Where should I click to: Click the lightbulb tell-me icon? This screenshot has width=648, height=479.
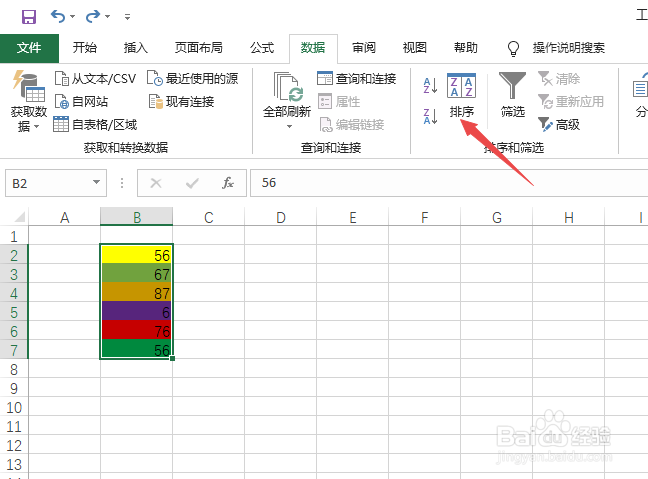[x=513, y=48]
